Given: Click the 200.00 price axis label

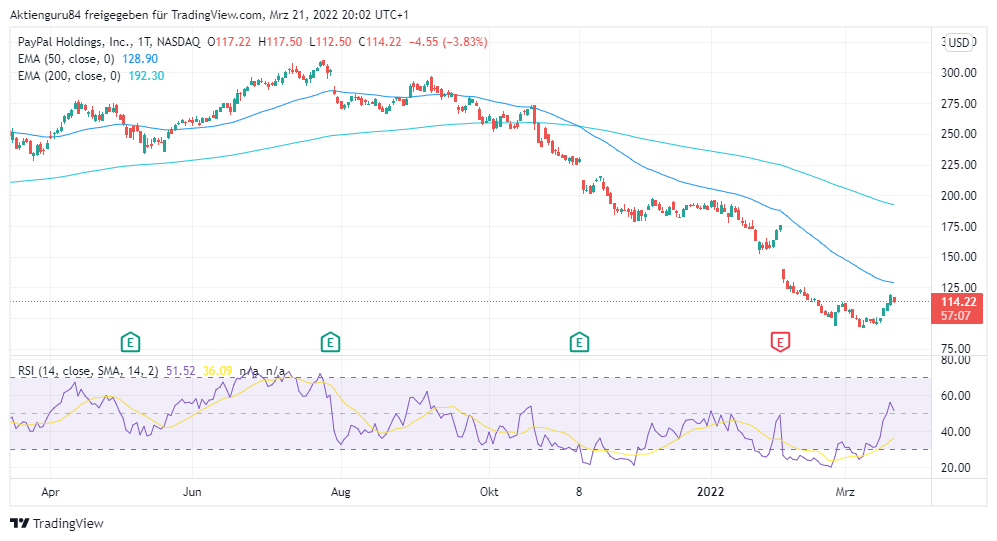Looking at the screenshot, I should tap(959, 196).
